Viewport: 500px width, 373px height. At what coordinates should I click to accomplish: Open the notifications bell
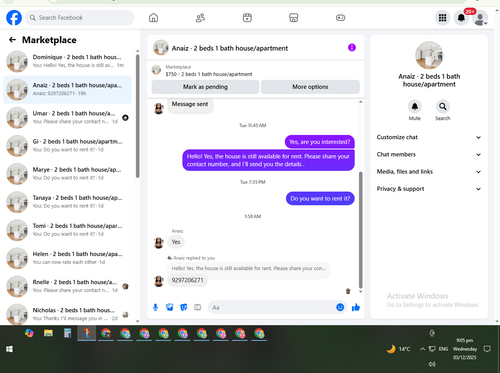click(461, 18)
